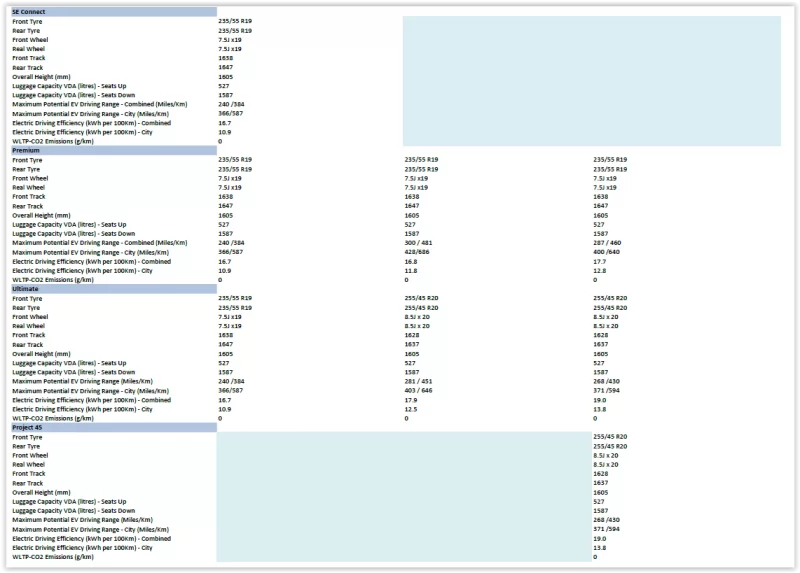Click Front Tyre label under SE Connect

(x=27, y=21)
